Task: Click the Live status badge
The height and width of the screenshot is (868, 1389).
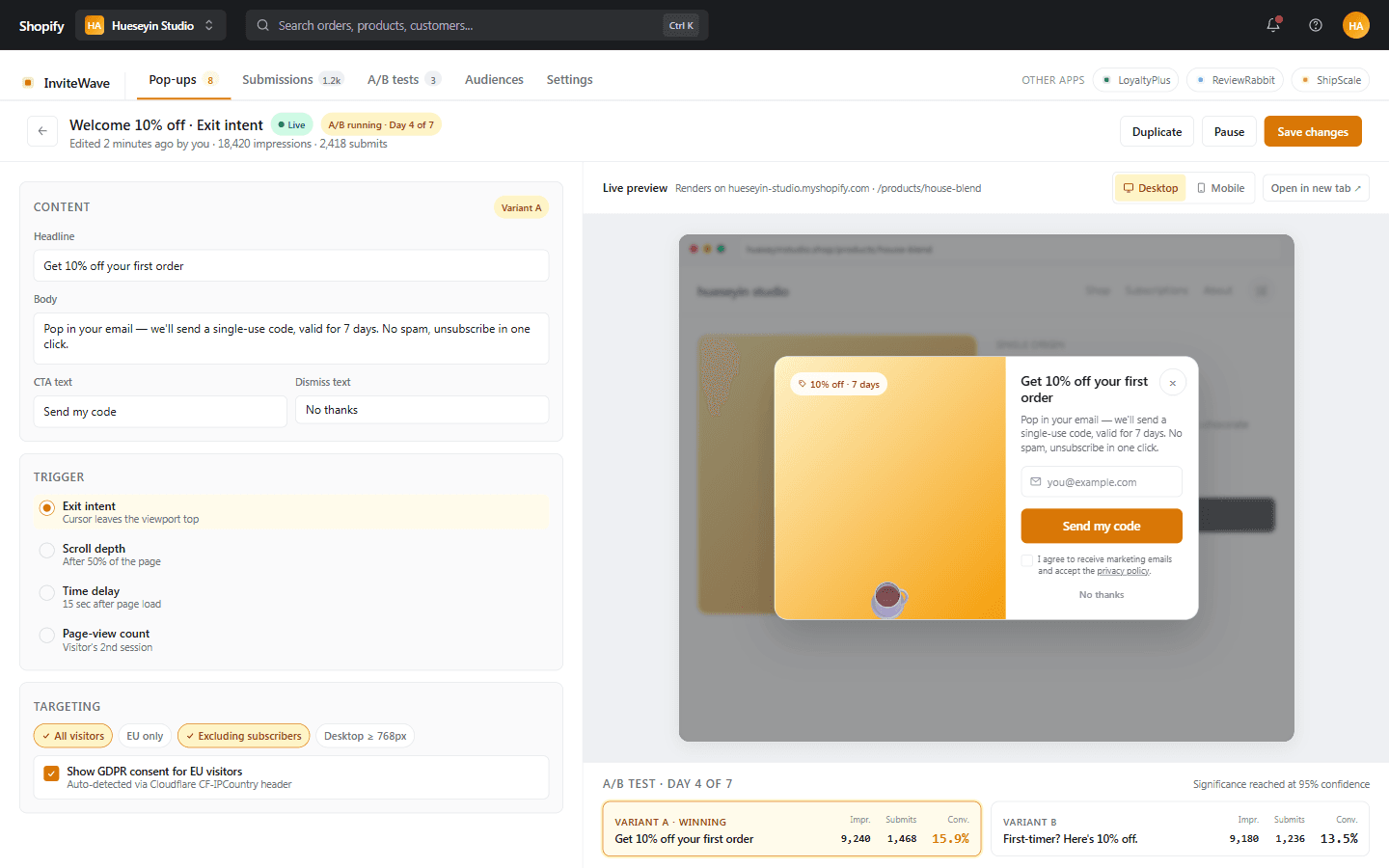Action: [x=292, y=124]
